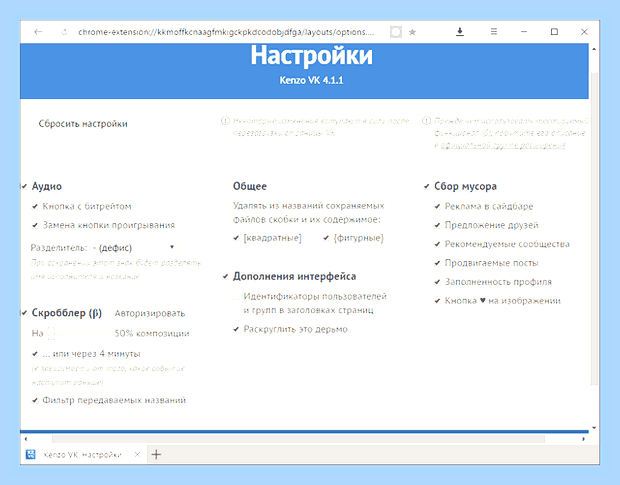Maximize the browser window

[554, 32]
